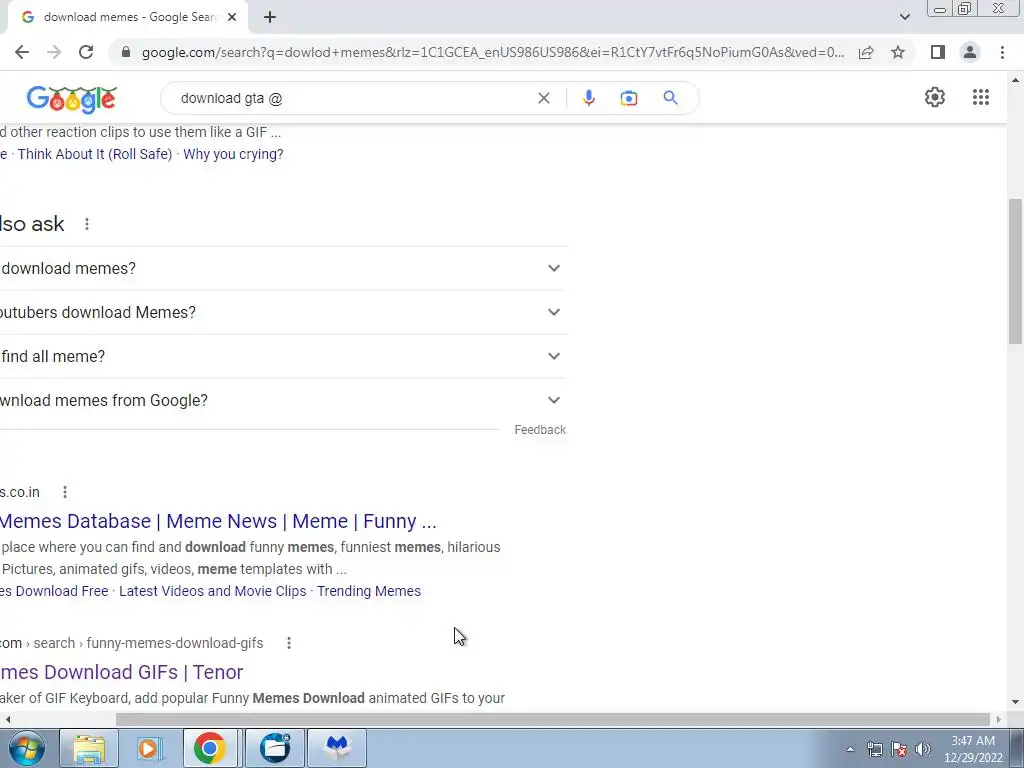
Task: Click horizontal scrollbar thumb
Action: click(x=552, y=719)
